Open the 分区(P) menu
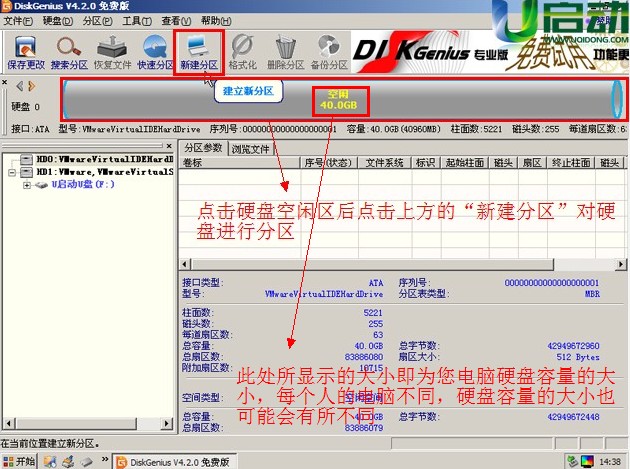This screenshot has height=469, width=630. [x=97, y=20]
